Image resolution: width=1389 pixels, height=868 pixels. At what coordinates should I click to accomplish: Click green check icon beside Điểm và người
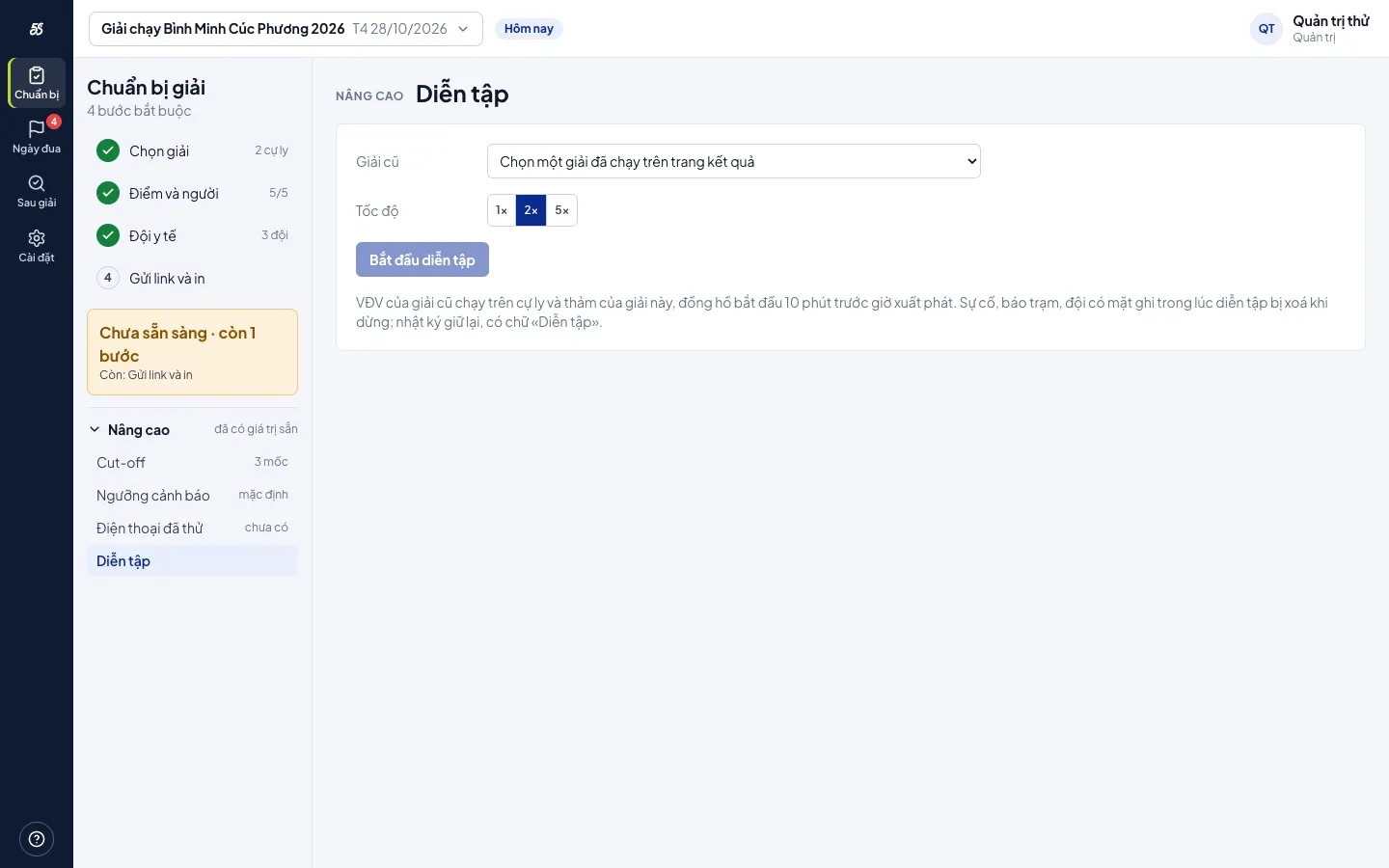(108, 193)
